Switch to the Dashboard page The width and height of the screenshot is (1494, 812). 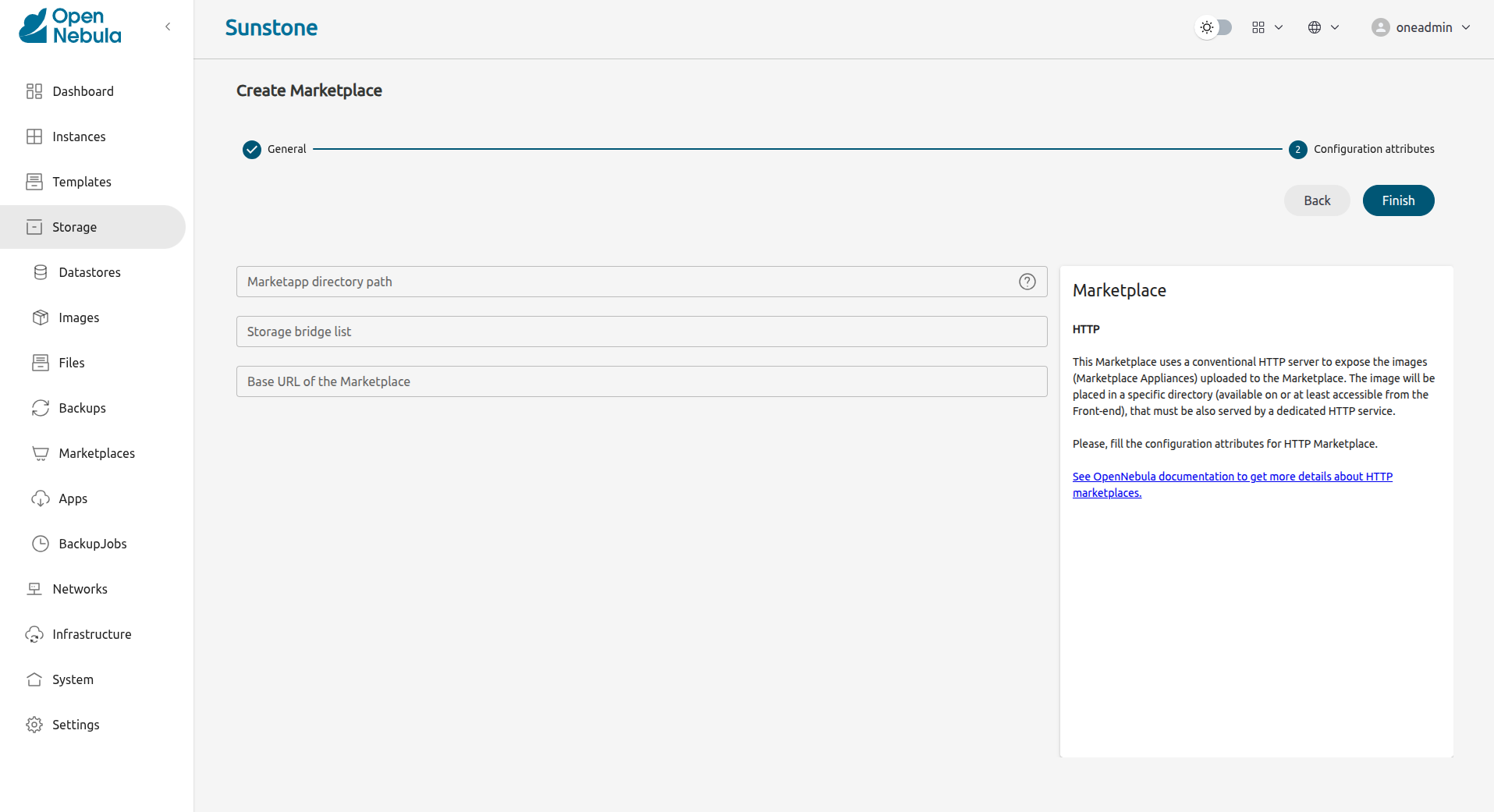coord(83,91)
